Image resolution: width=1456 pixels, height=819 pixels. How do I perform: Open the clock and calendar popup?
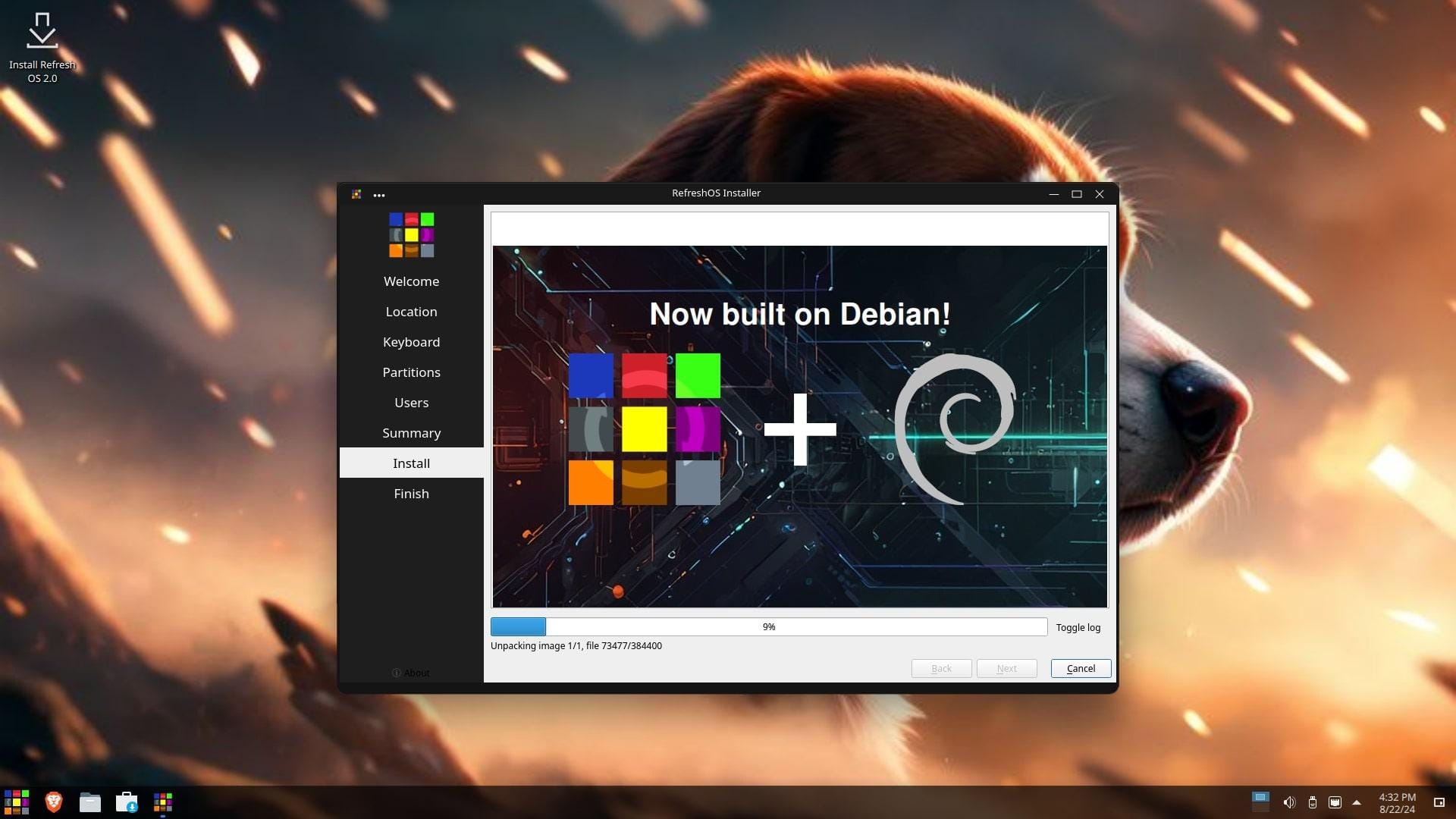point(1397,802)
